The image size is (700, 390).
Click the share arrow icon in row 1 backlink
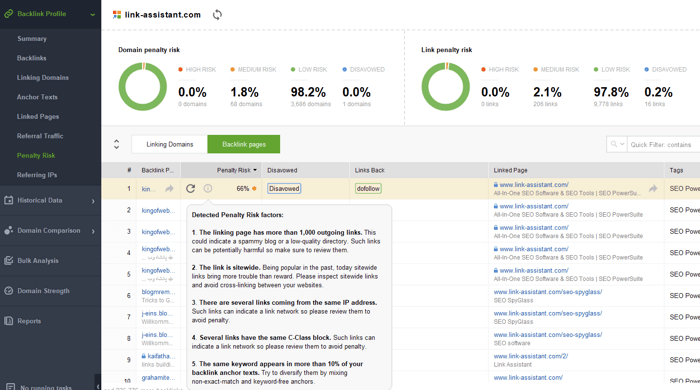tap(169, 189)
